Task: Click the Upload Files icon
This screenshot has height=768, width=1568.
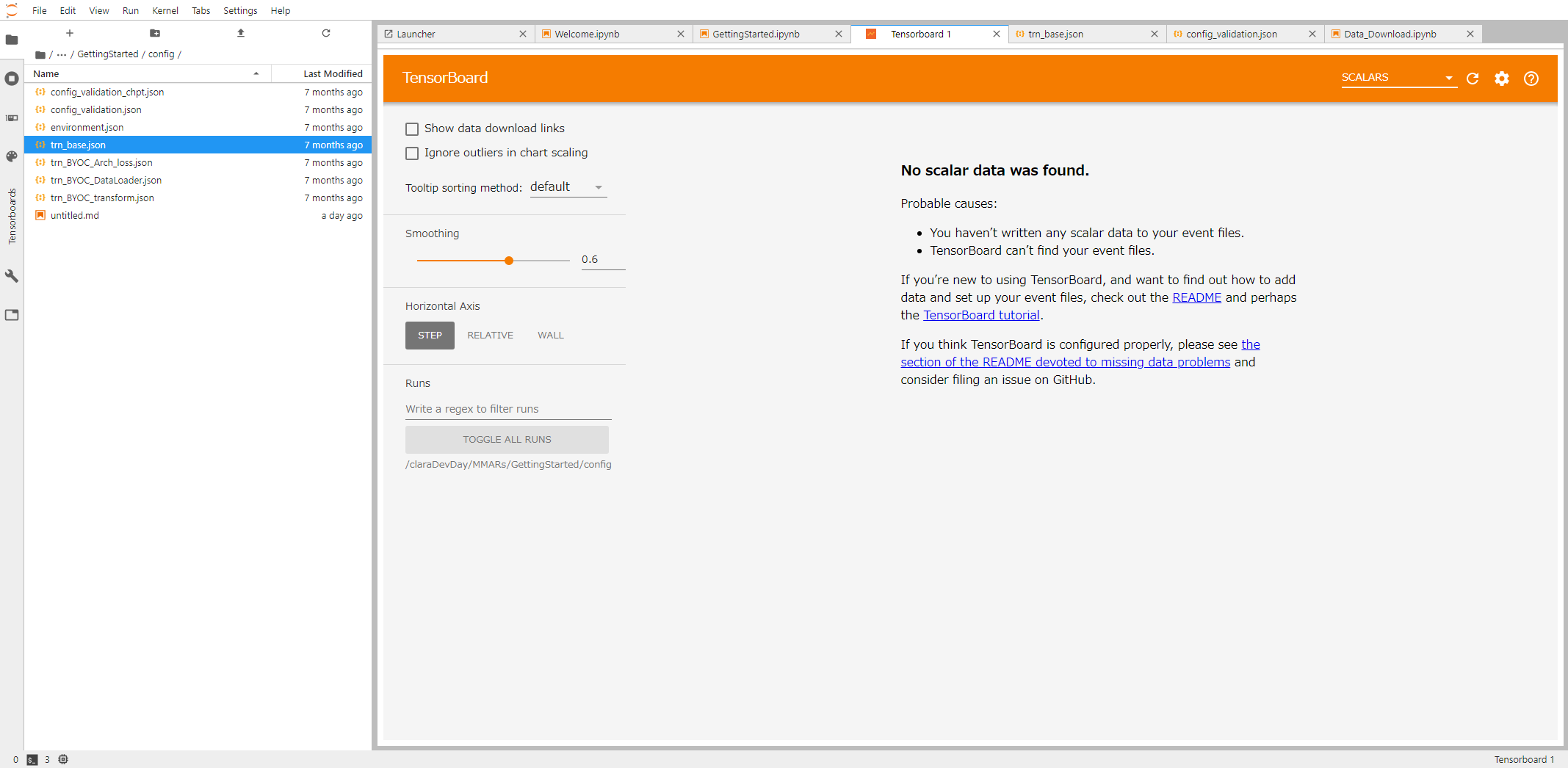Action: pyautogui.click(x=241, y=33)
